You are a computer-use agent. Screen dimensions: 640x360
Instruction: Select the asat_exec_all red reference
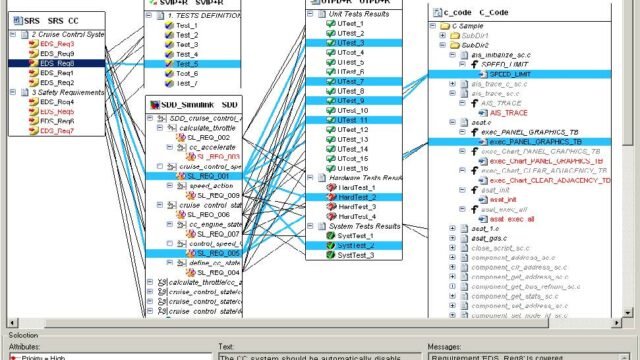click(512, 219)
